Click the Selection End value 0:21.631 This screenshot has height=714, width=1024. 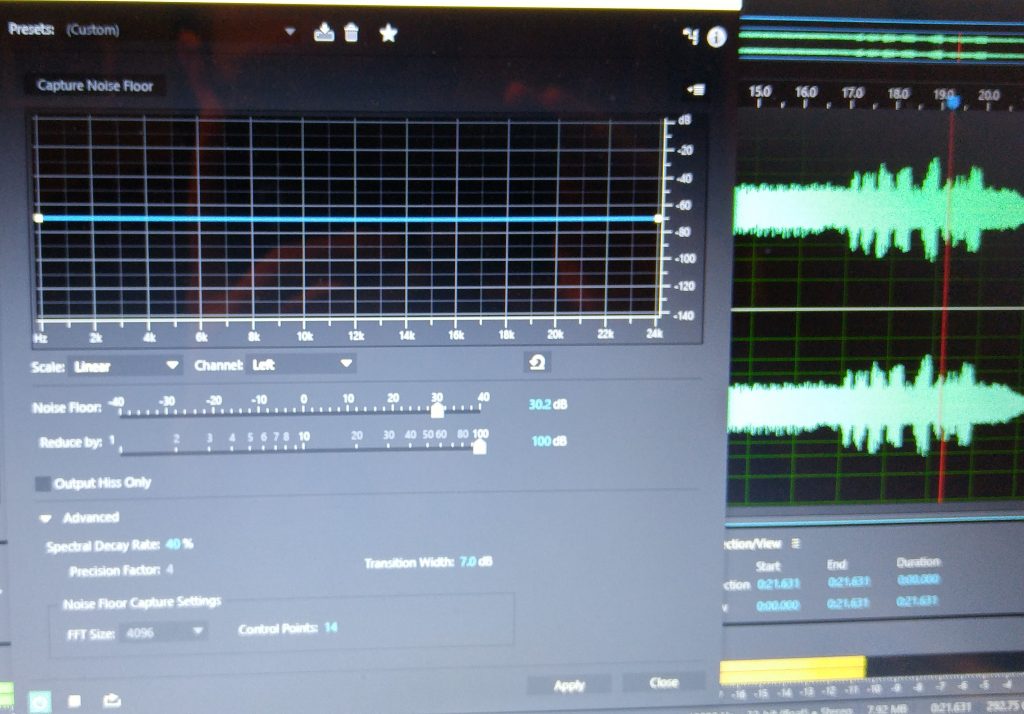pos(849,581)
